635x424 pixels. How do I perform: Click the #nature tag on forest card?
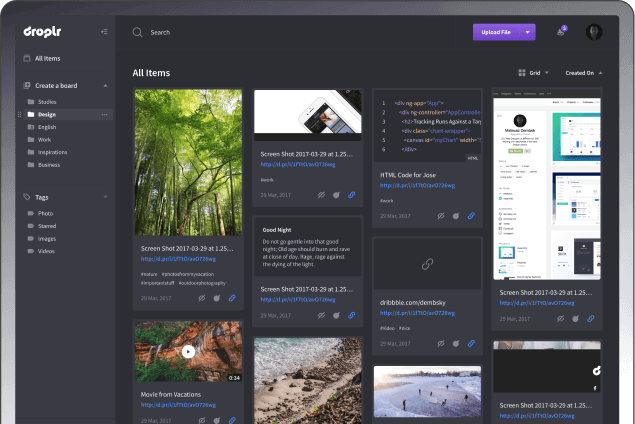[149, 274]
